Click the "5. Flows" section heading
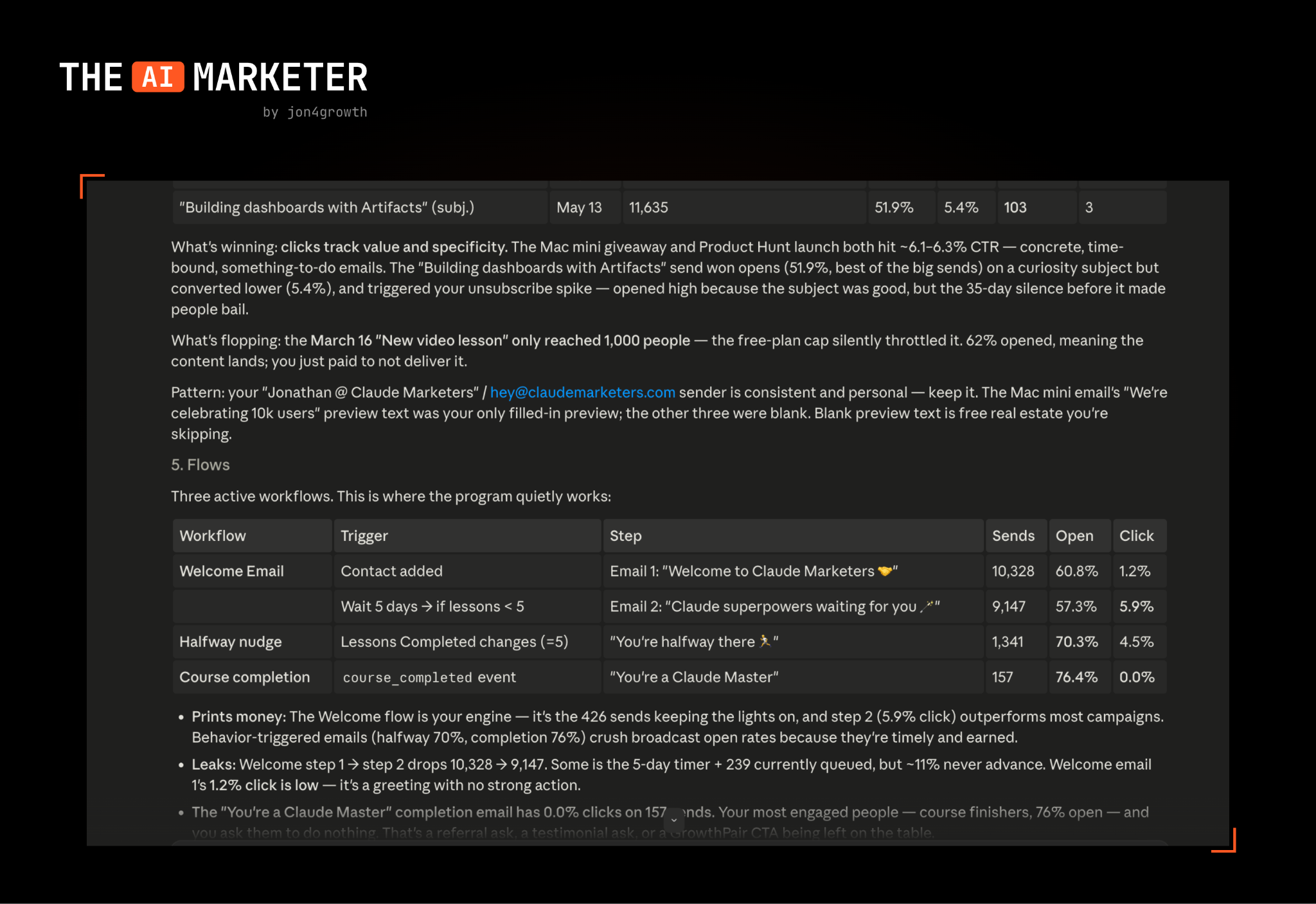This screenshot has height=904, width=1316. 200,465
